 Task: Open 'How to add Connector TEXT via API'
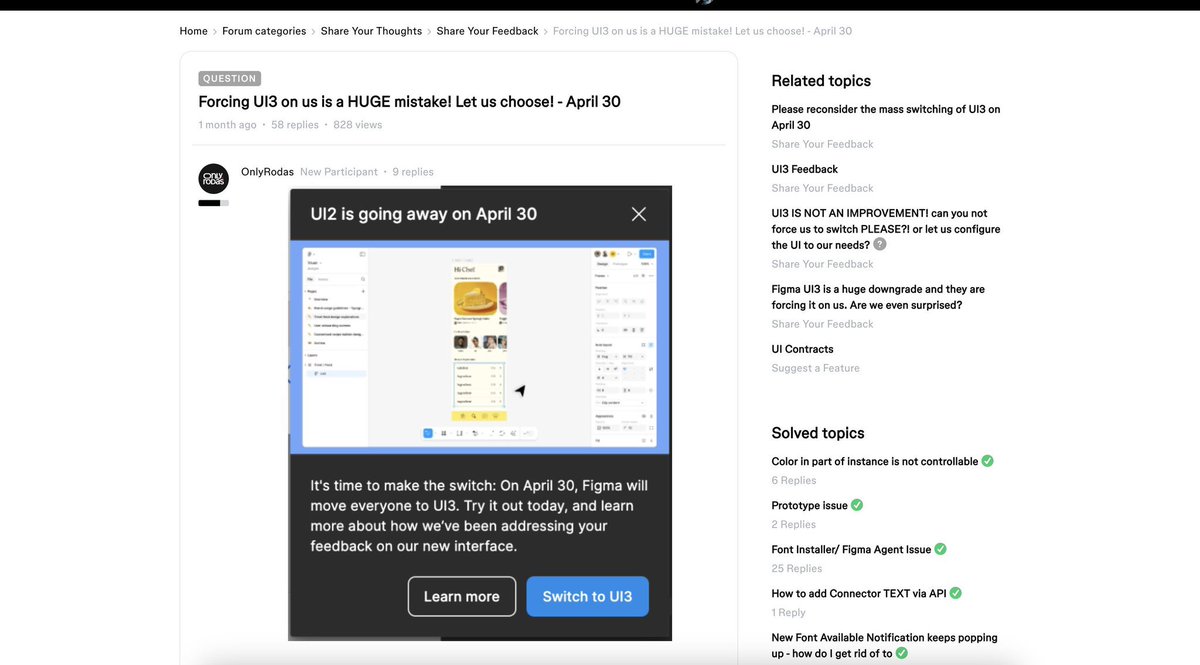tap(859, 593)
